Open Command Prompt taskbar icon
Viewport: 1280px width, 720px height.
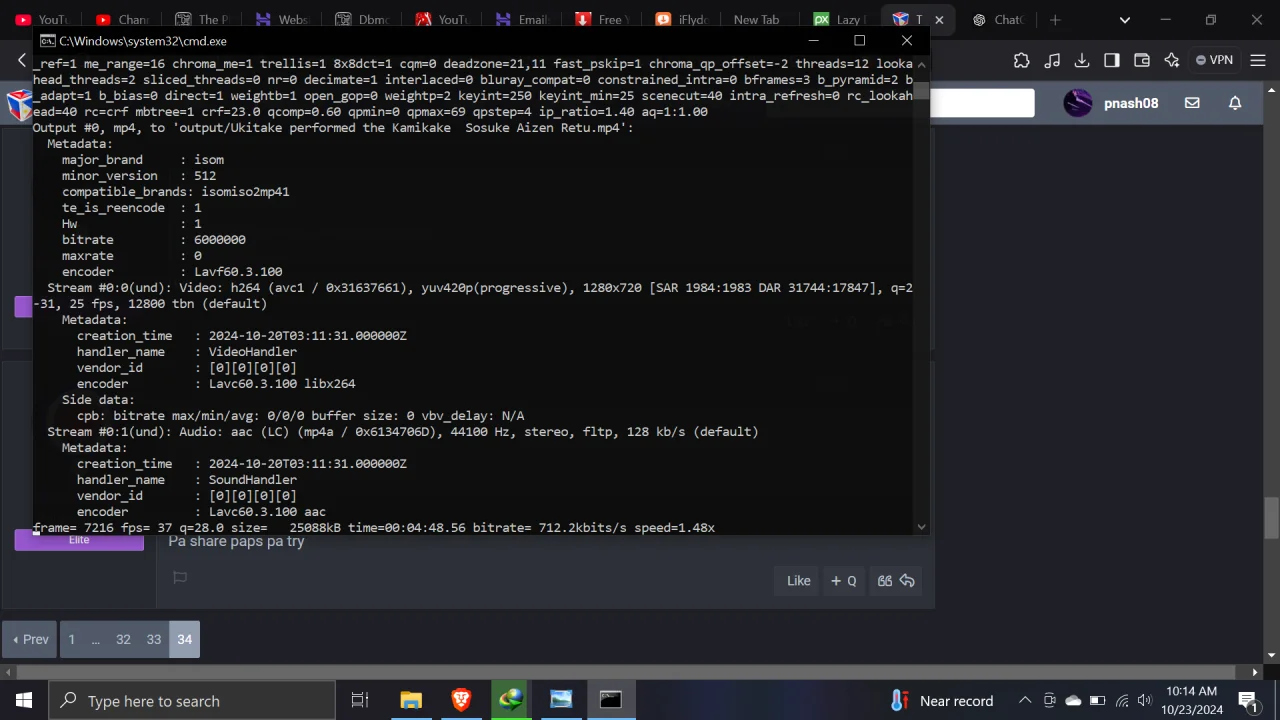tap(610, 701)
